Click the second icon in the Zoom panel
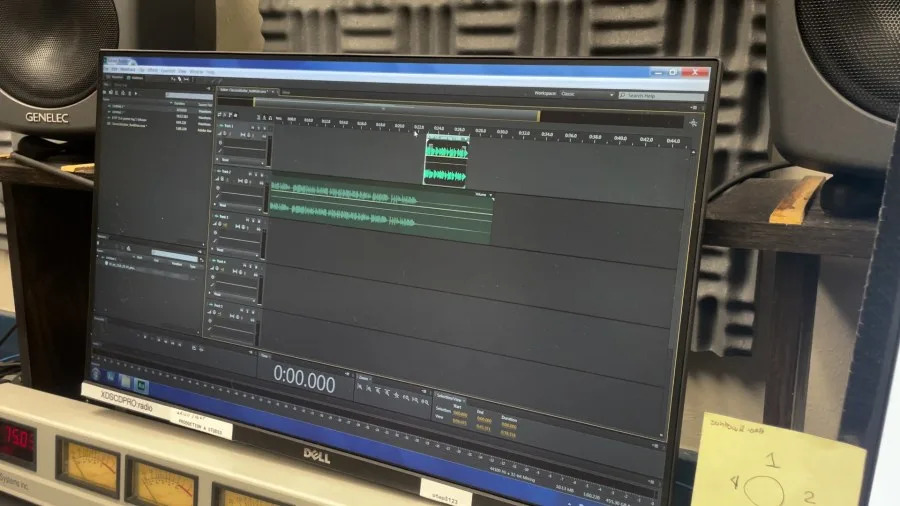The image size is (900, 506). coord(369,390)
